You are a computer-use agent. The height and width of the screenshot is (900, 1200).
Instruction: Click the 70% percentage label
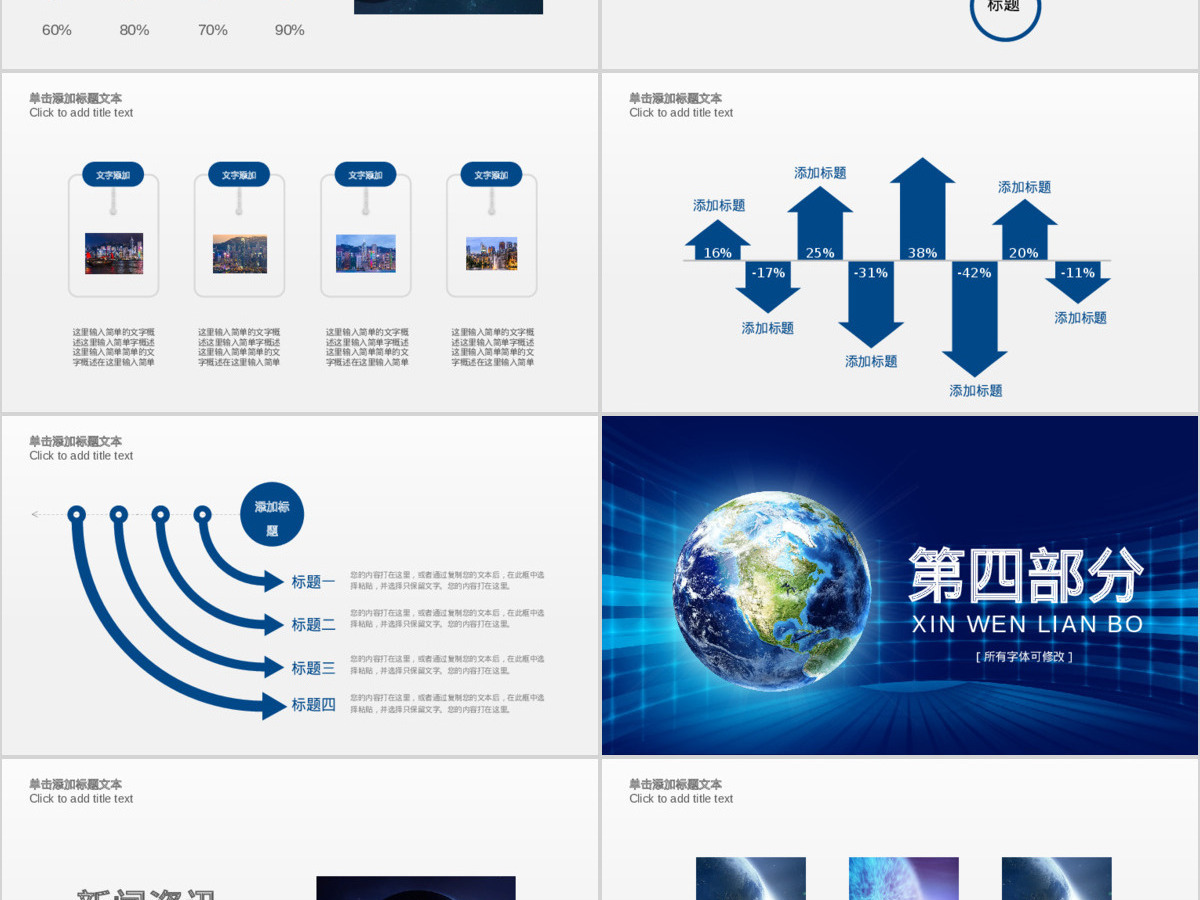(212, 30)
